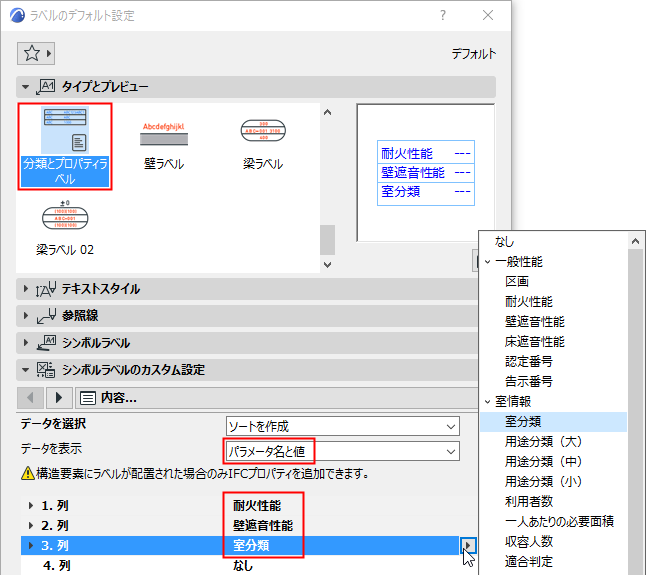The width and height of the screenshot is (646, 575).
Task: Choose 用途分類（中） in the popup
Action: click(x=543, y=461)
